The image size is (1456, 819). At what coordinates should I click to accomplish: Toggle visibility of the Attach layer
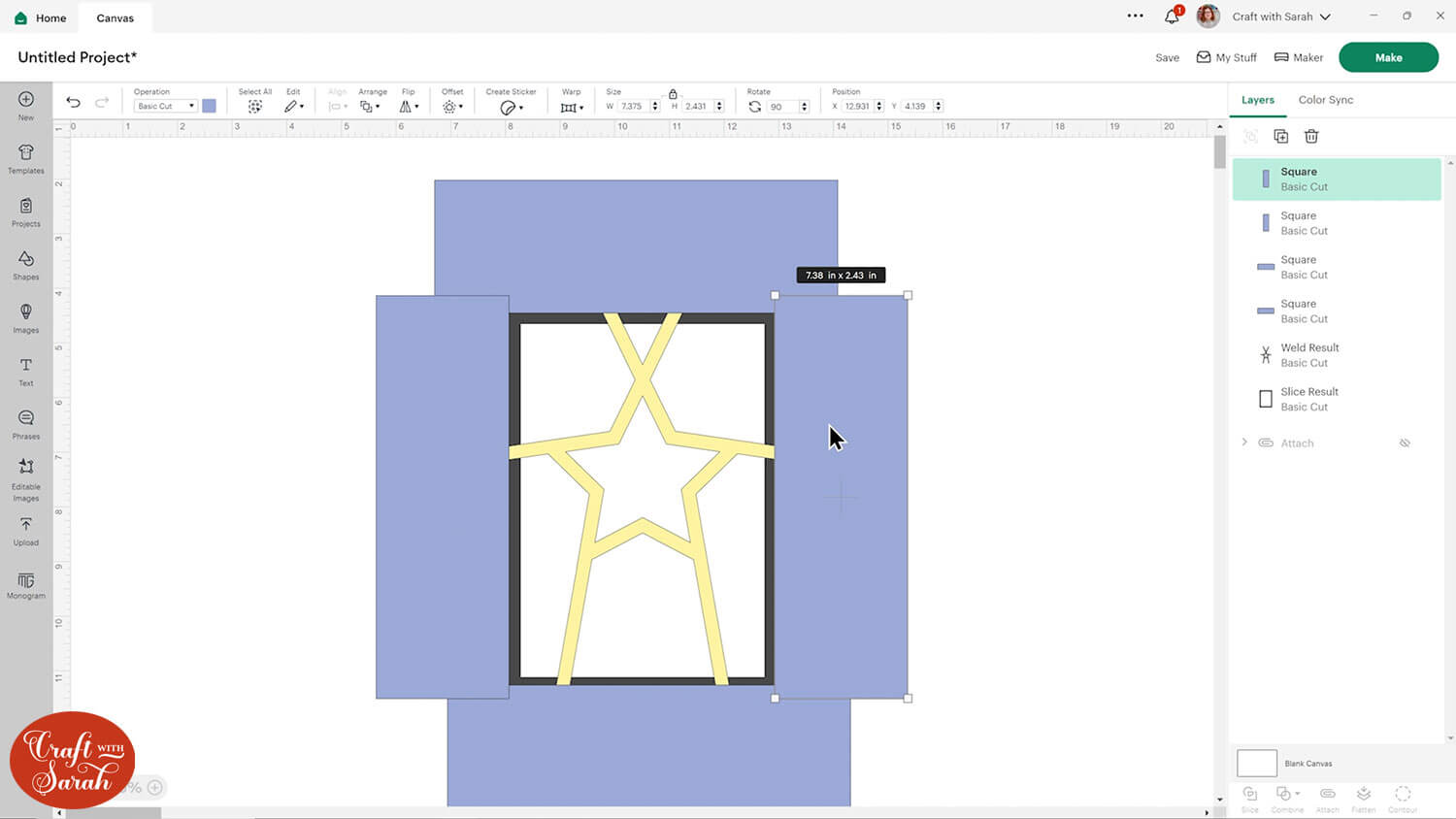(1405, 443)
